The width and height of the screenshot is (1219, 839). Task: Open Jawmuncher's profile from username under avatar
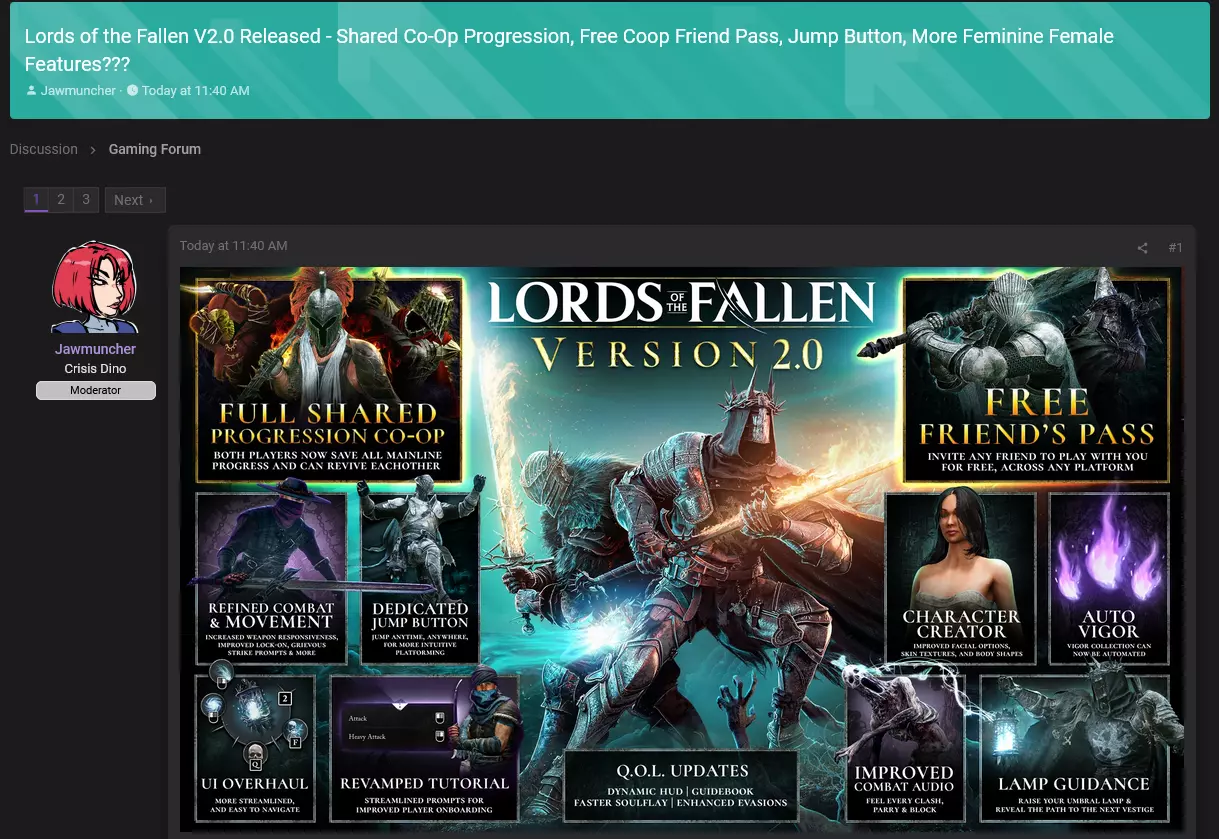pyautogui.click(x=96, y=349)
